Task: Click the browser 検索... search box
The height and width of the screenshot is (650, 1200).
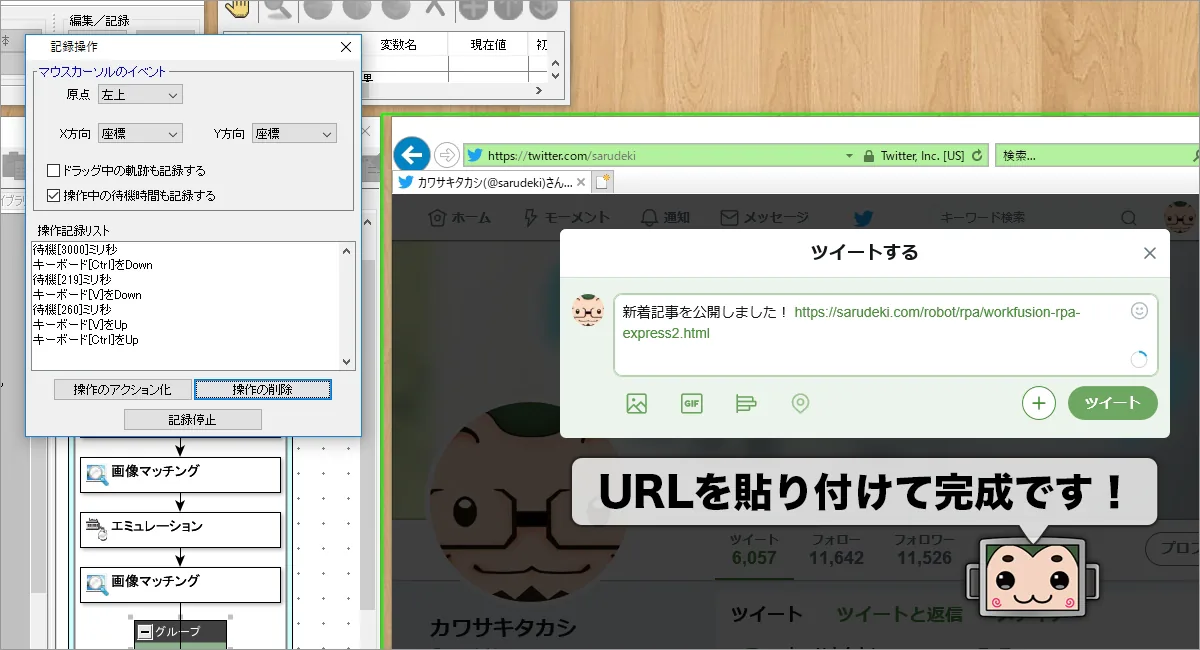Action: pos(1095,156)
